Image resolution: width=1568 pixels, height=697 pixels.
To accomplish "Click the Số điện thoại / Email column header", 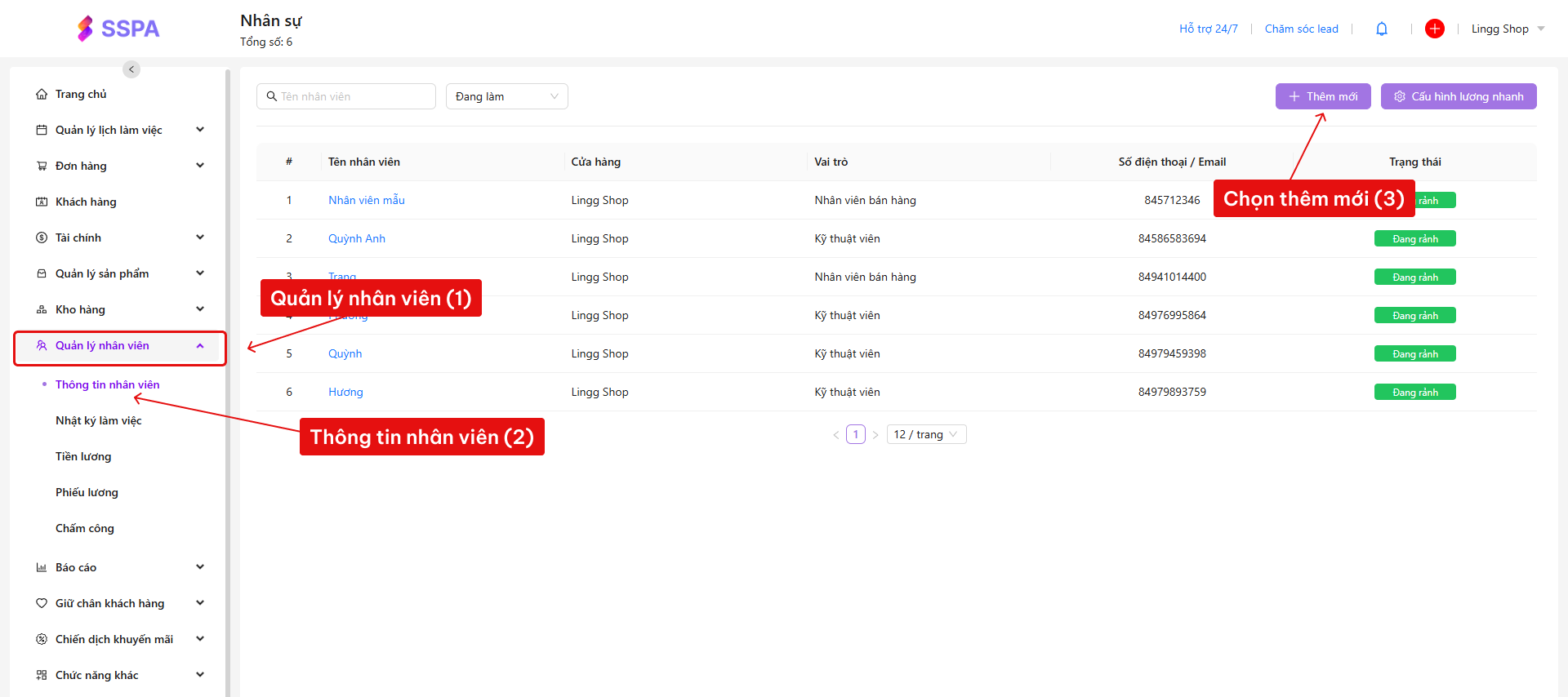I will pos(1172,162).
